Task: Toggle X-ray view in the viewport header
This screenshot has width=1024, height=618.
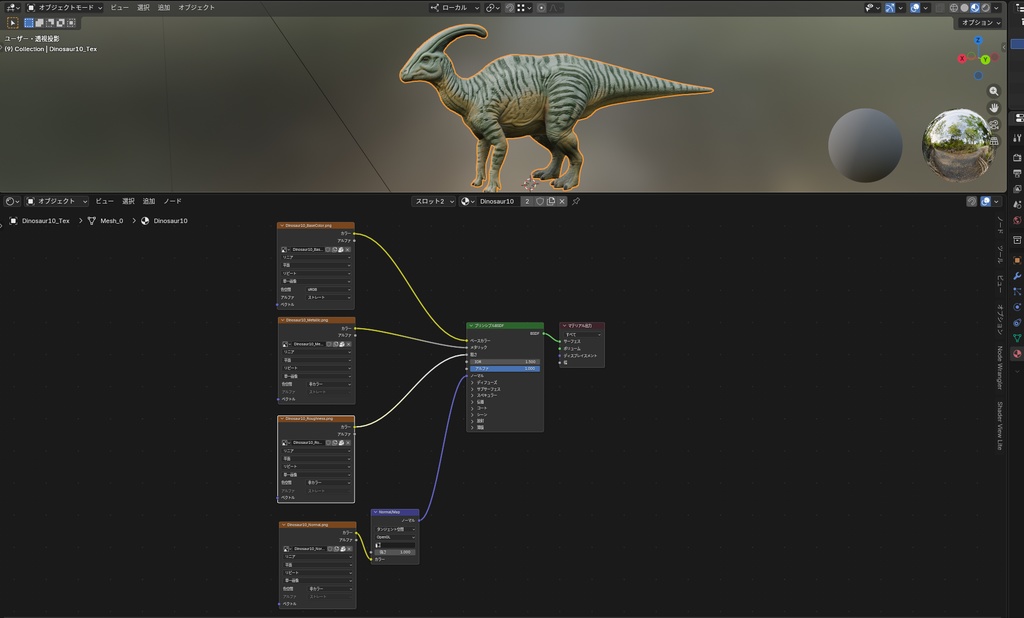Action: tap(940, 8)
